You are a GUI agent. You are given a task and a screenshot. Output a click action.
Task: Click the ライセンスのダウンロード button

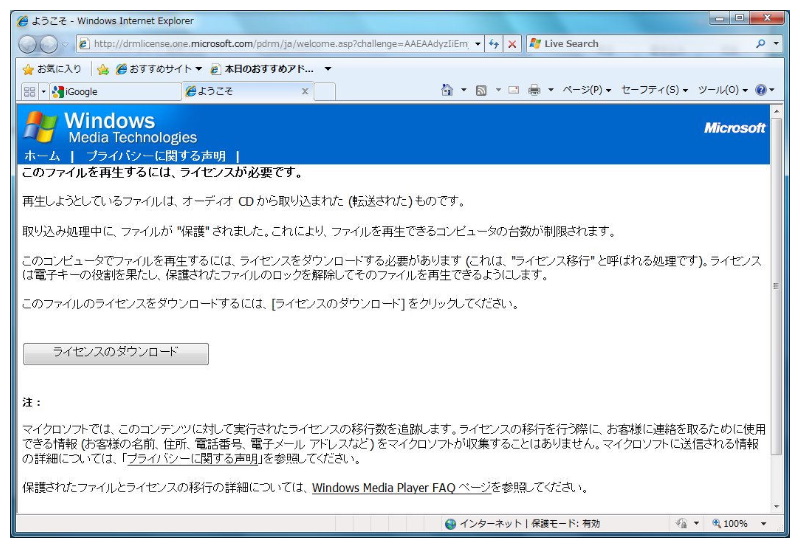point(115,353)
